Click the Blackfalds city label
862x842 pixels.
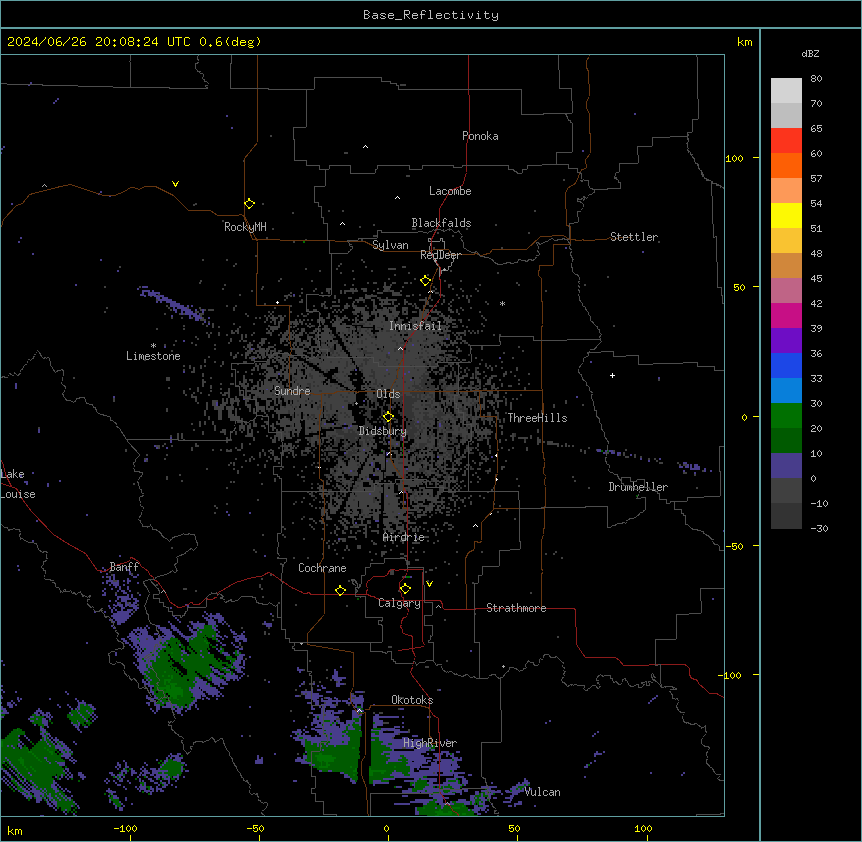[x=441, y=223]
